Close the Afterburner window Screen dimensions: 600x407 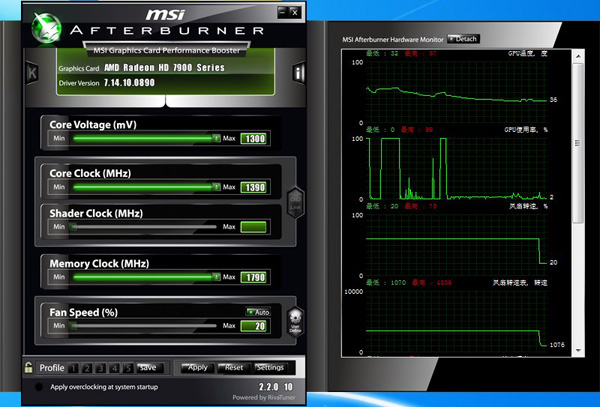(295, 13)
